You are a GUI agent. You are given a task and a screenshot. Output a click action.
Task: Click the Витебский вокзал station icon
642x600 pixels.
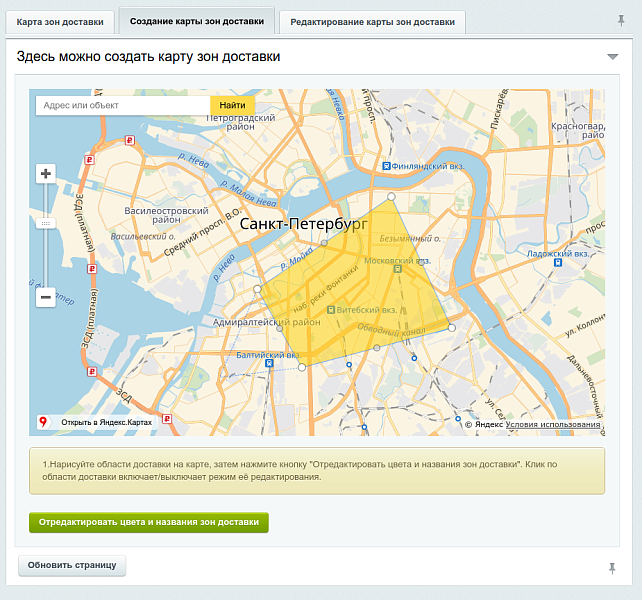click(331, 311)
